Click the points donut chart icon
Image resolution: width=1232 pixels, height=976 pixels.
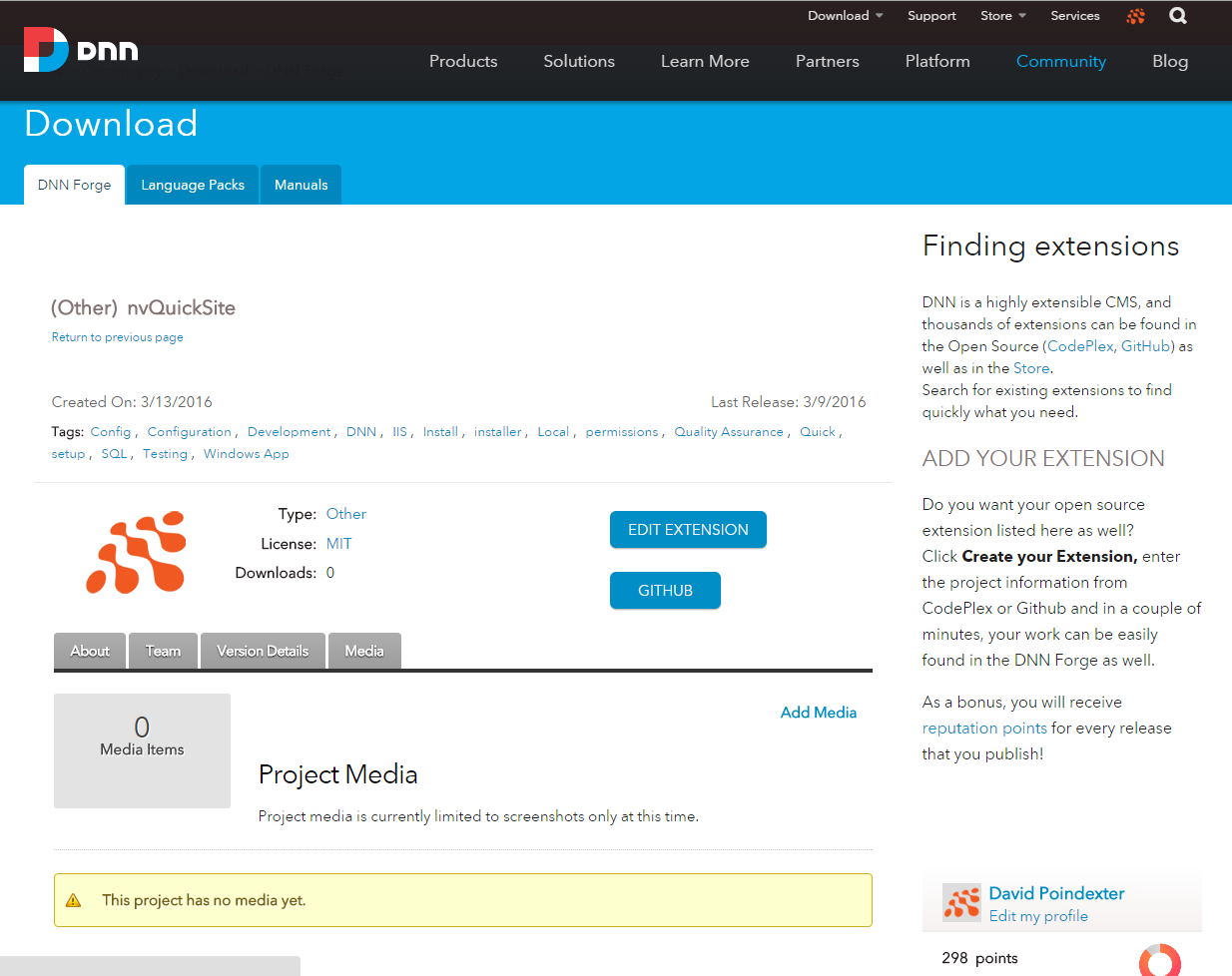[x=1159, y=960]
